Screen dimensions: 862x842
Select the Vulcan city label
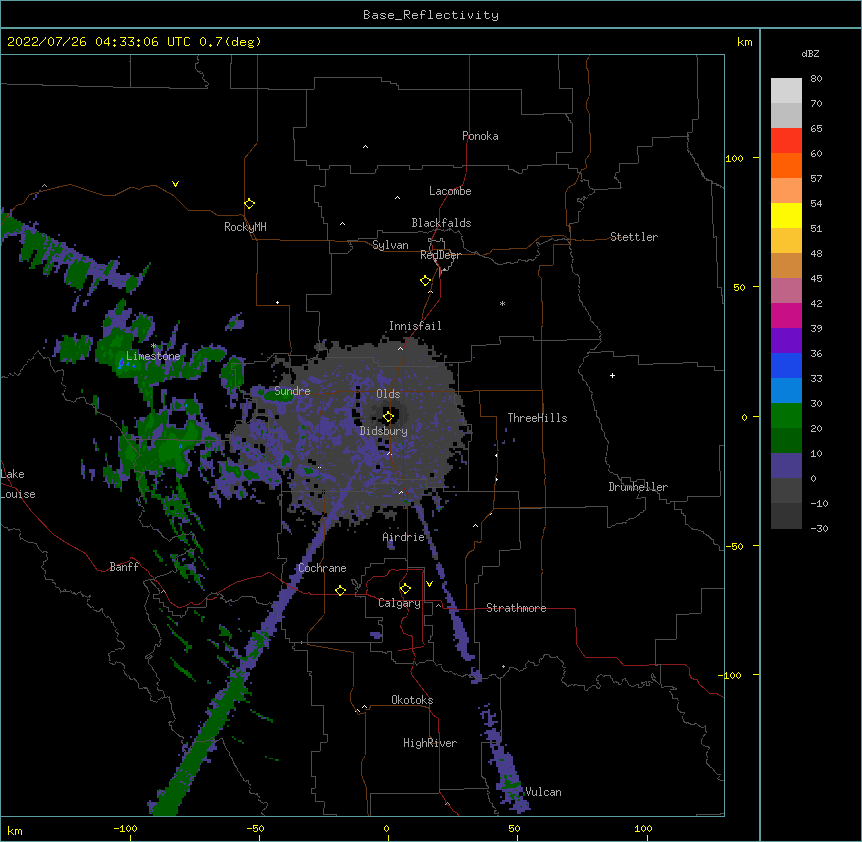[x=543, y=792]
